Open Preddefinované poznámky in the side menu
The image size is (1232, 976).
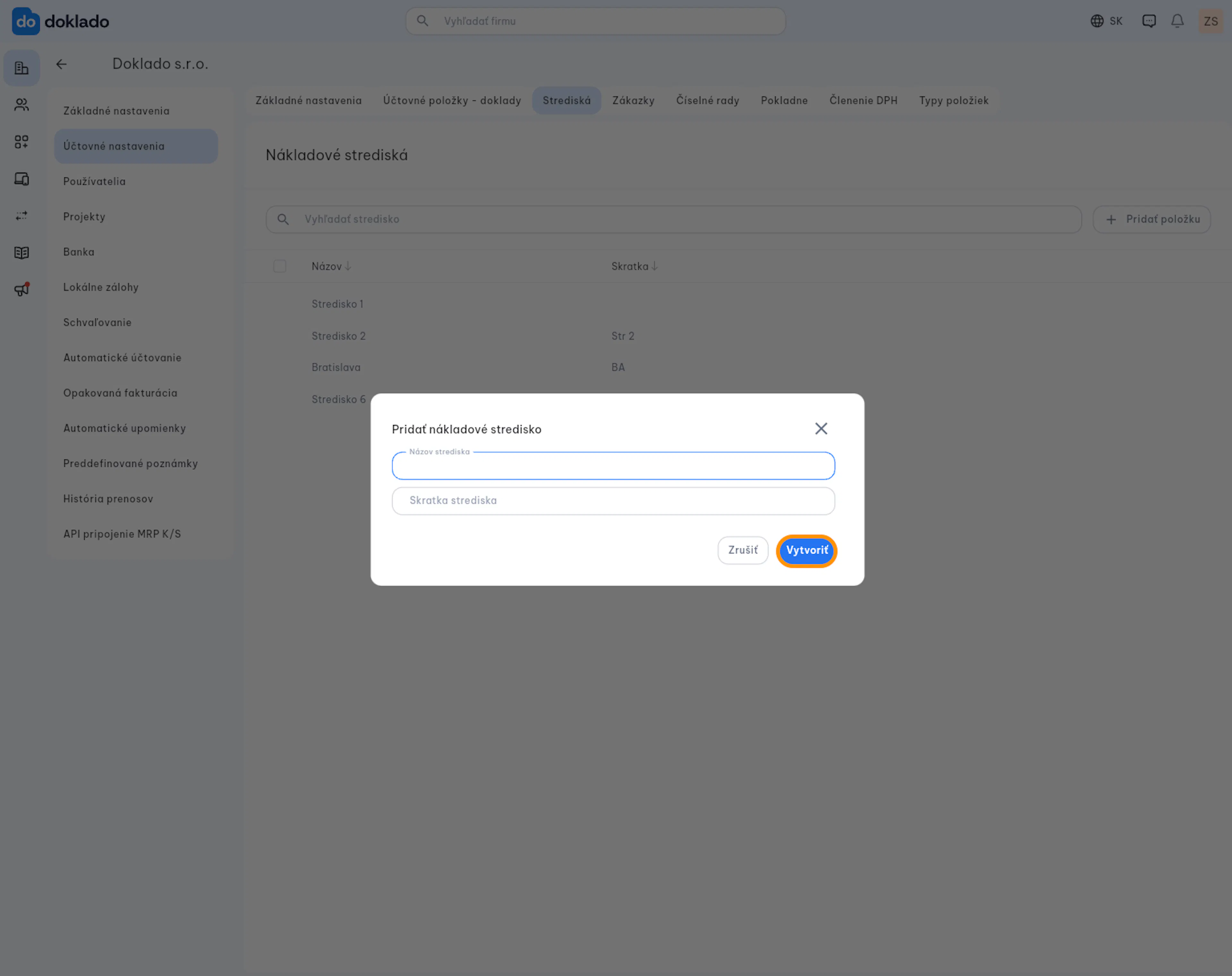(x=136, y=464)
